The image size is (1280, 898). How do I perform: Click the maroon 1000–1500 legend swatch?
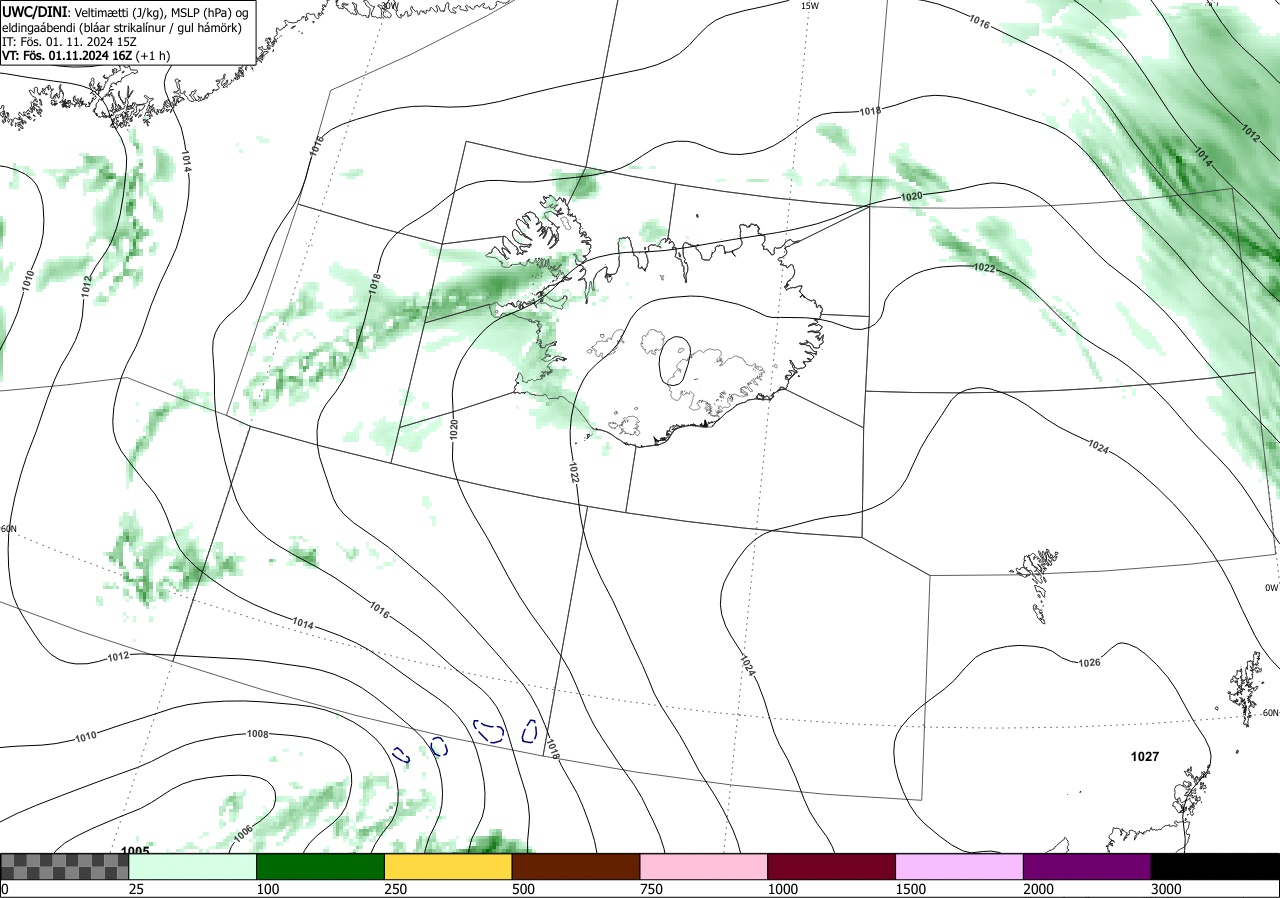click(x=832, y=866)
